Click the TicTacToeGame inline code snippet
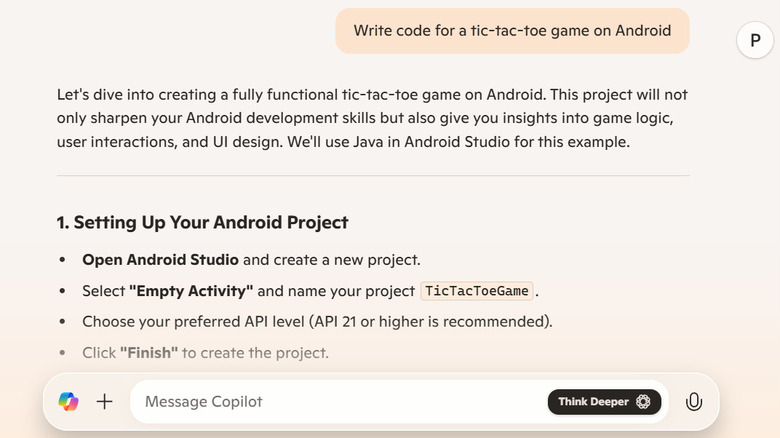780x438 pixels. tap(478, 291)
